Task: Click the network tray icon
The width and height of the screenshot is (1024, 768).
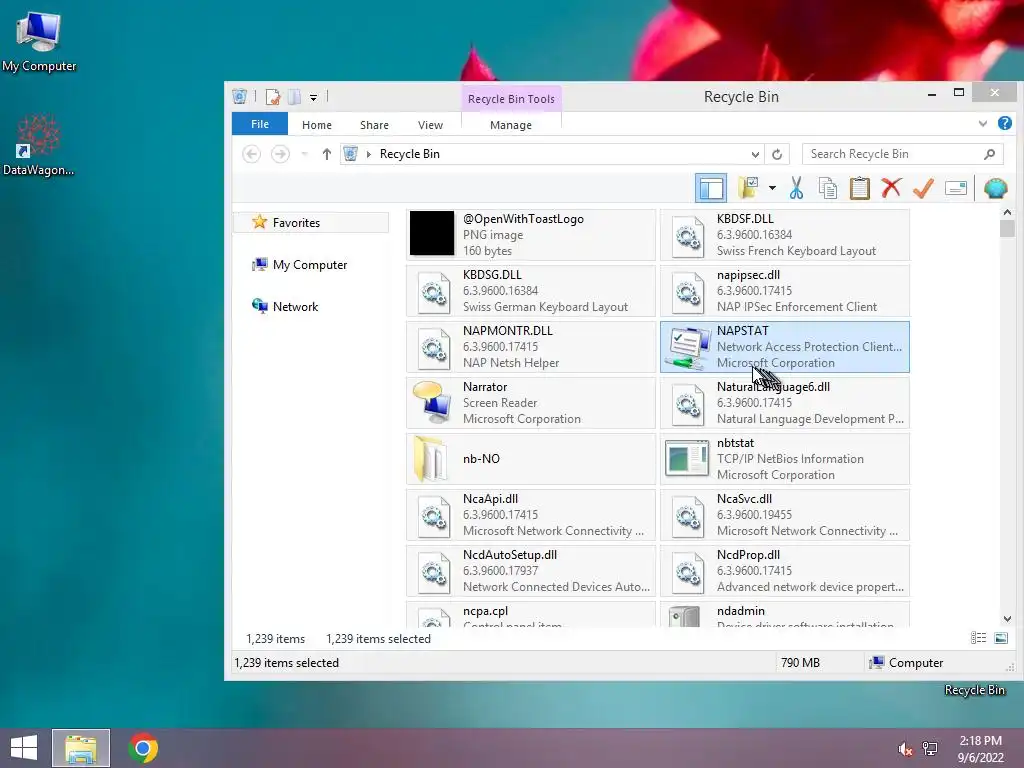Action: click(x=930, y=748)
